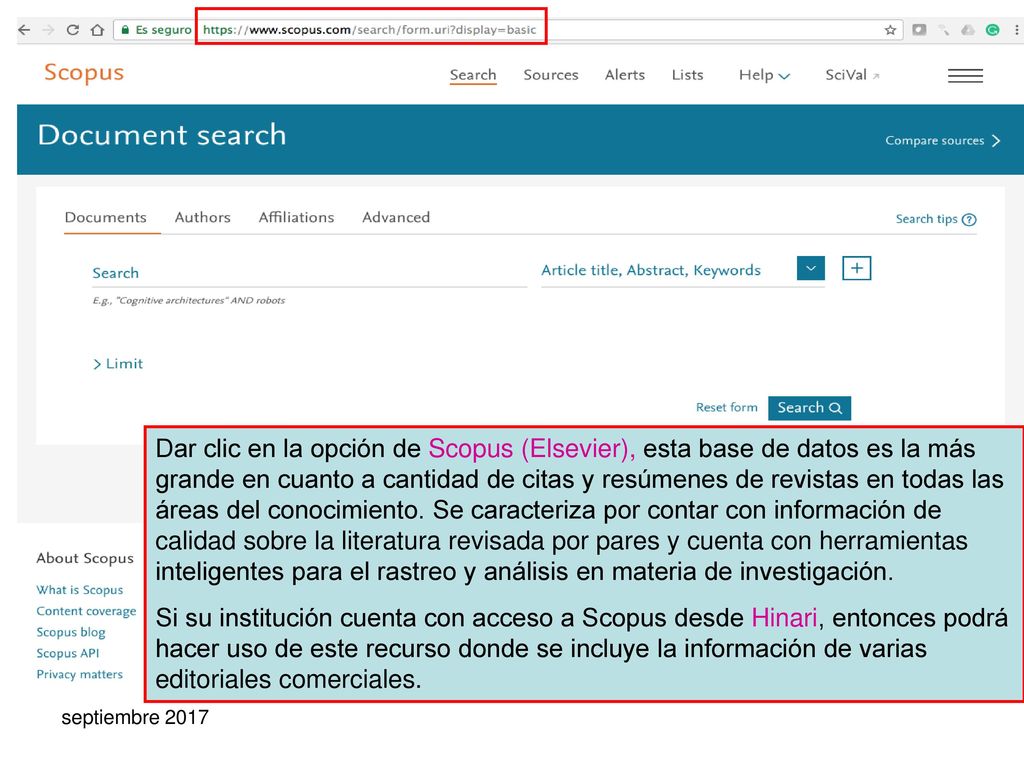Click the green padlock security icon
Screen dimensions: 1024x768
[x=125, y=30]
